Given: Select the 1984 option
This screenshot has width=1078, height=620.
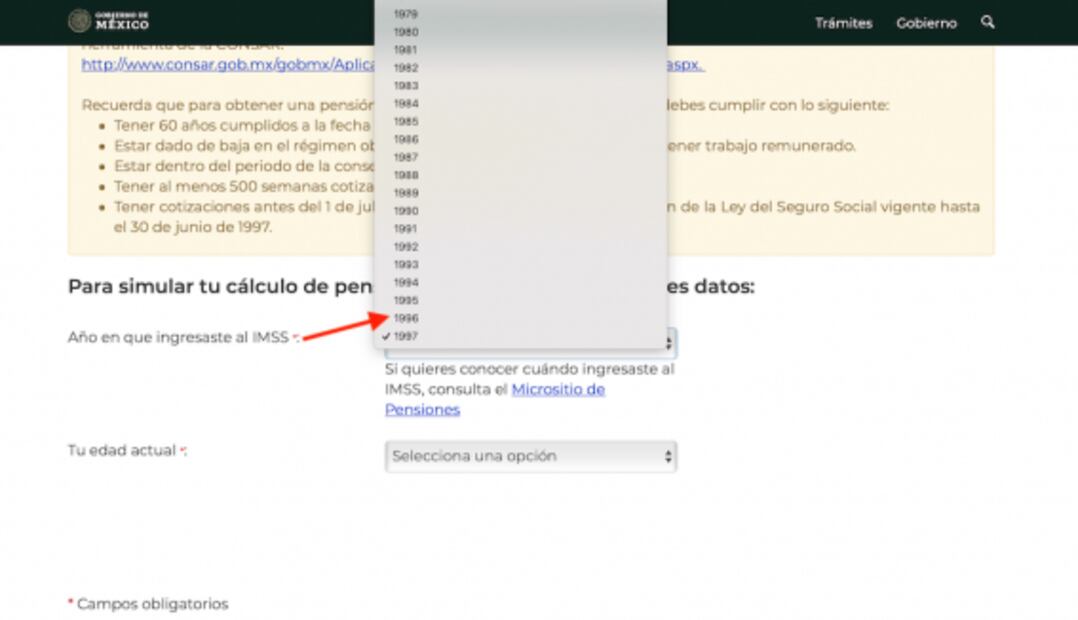Looking at the screenshot, I should (406, 103).
